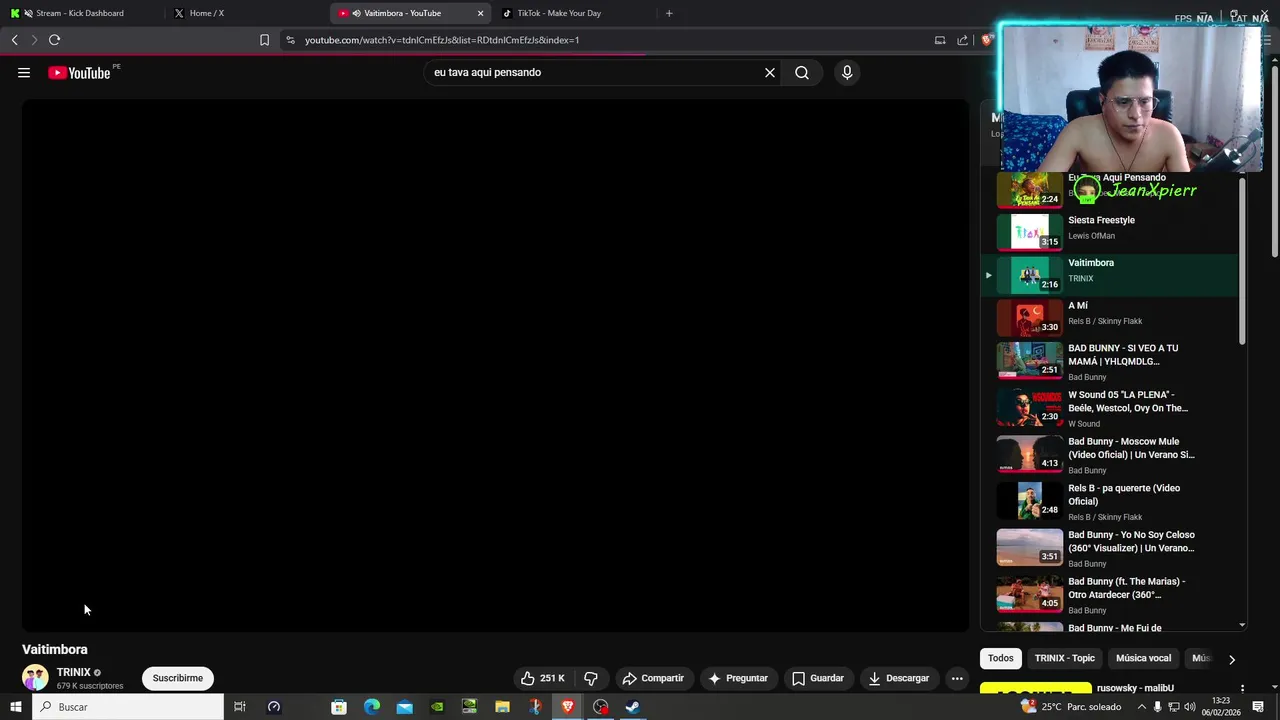Go to YouTube home via logo

[x=79, y=72]
